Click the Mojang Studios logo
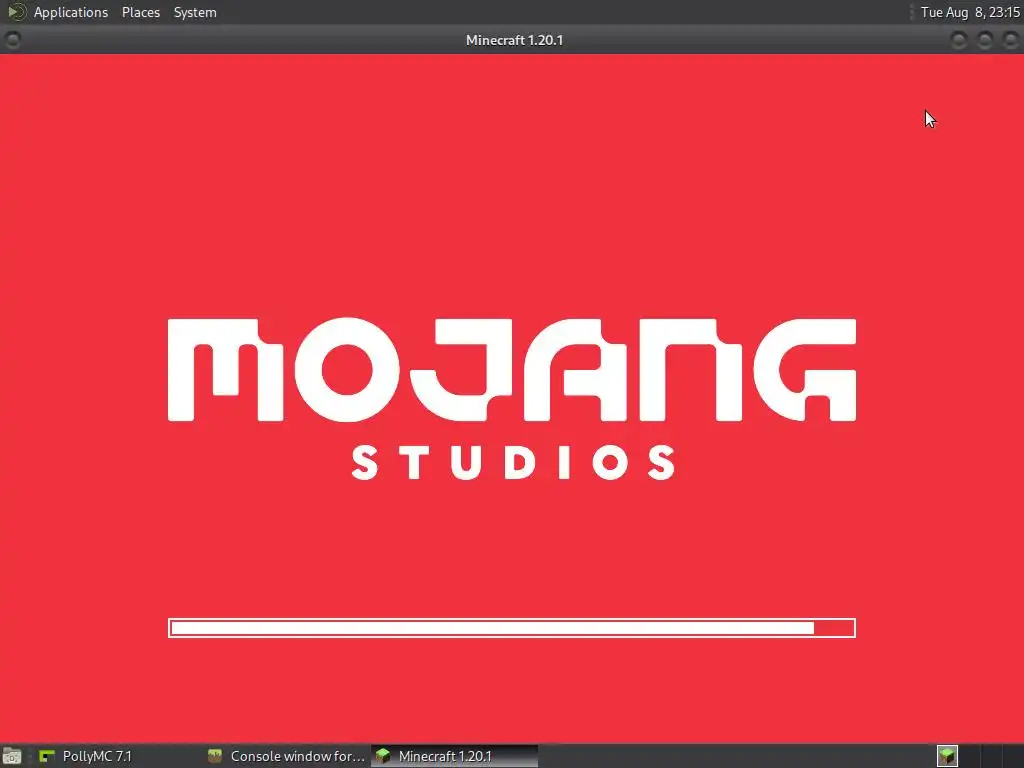 (x=512, y=398)
